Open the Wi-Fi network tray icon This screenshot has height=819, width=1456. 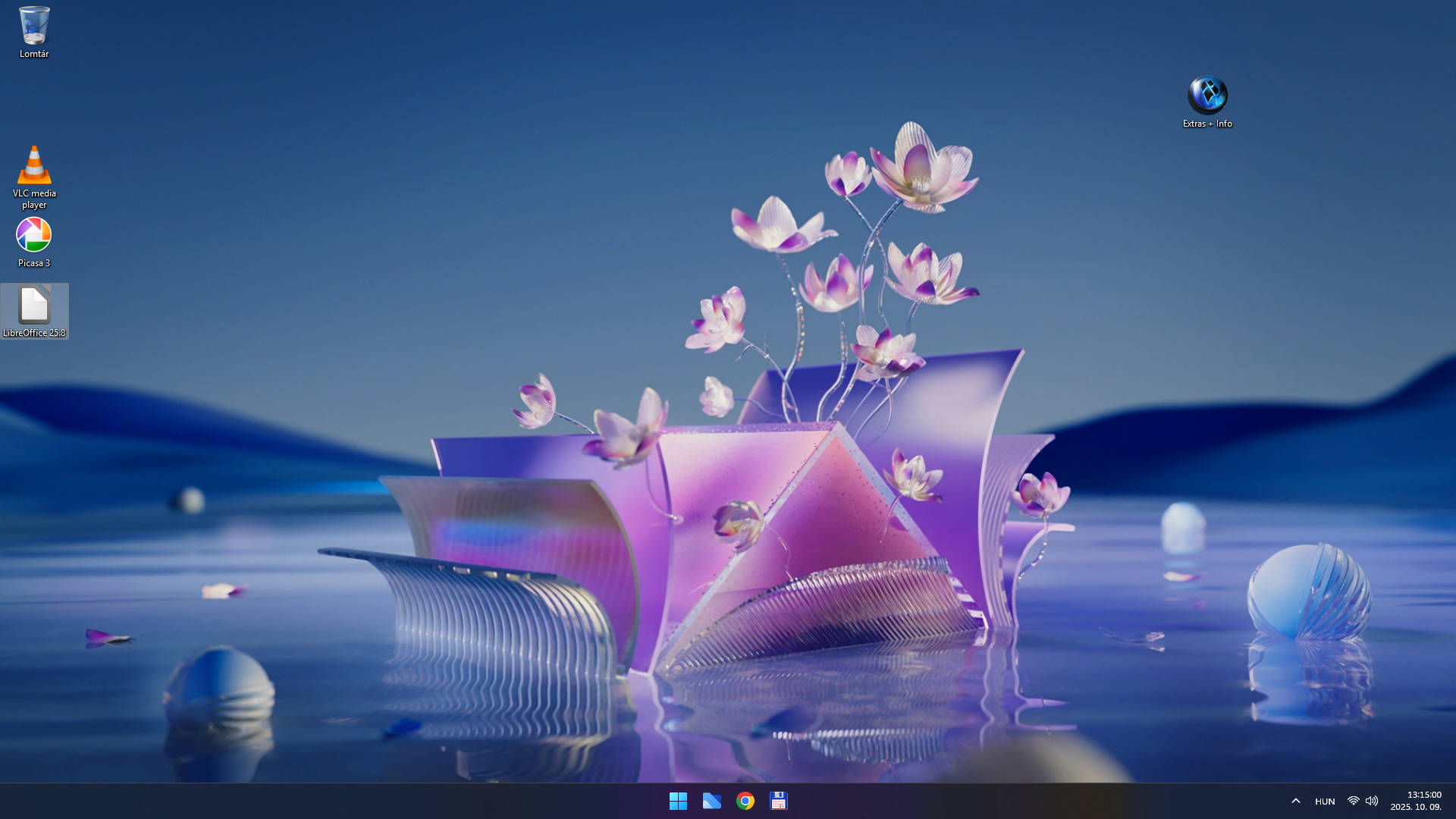1354,801
